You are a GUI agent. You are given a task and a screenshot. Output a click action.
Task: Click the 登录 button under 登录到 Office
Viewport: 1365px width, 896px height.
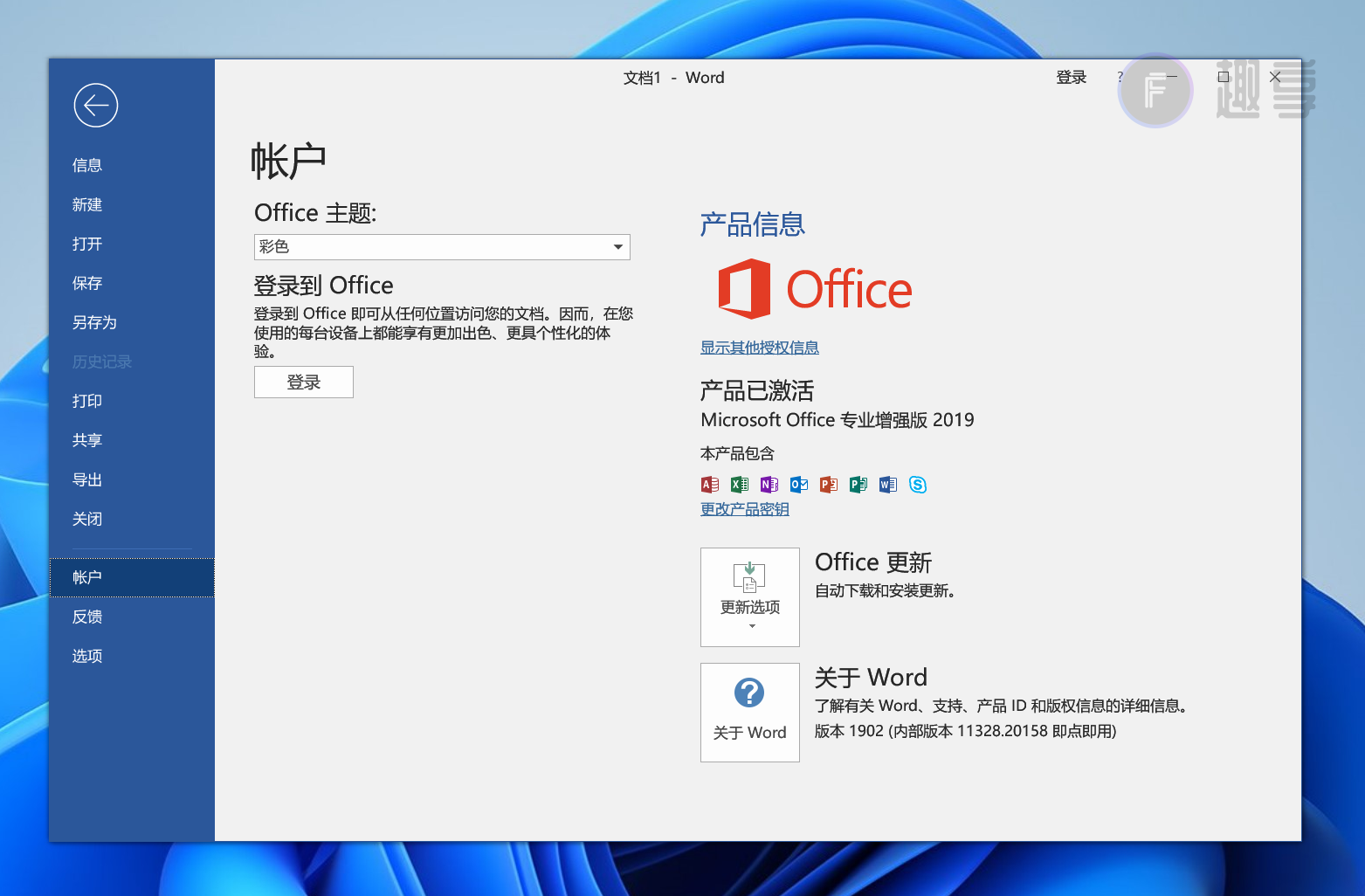[304, 383]
